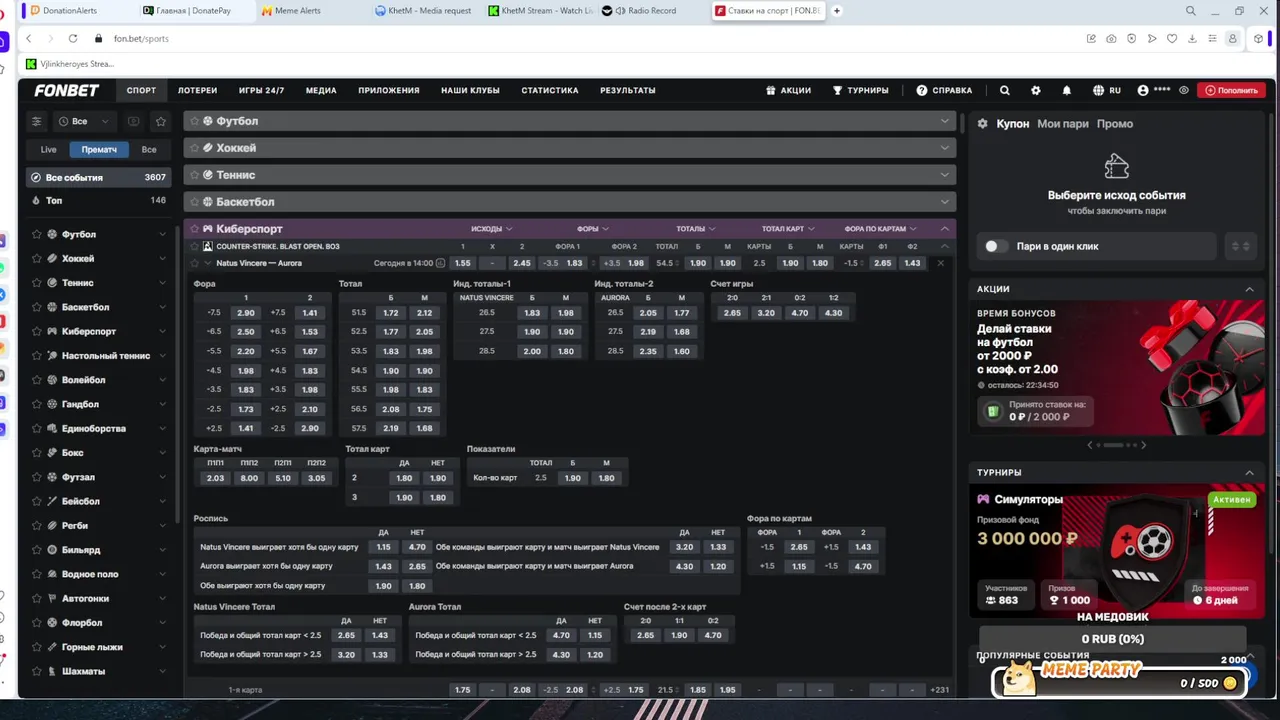Open ИСХОДЫ column dropdown
This screenshot has height=720, width=1280.
coord(492,229)
